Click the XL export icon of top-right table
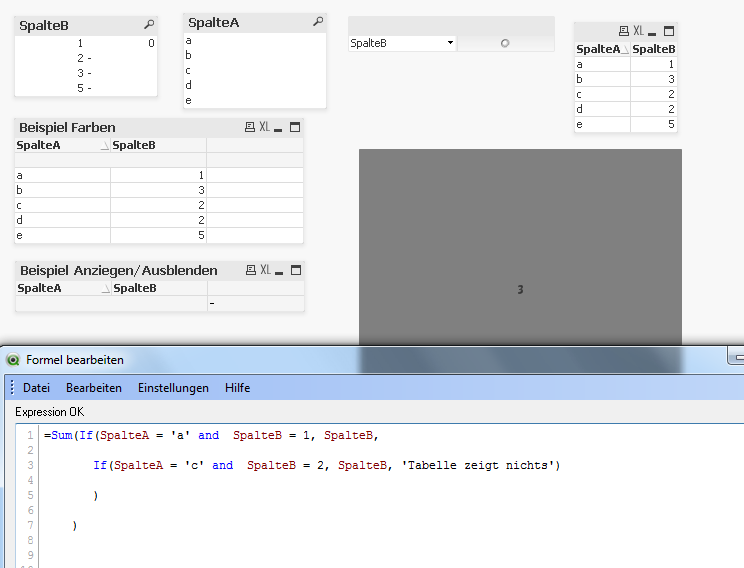Viewport: 744px width, 568px height. (638, 31)
